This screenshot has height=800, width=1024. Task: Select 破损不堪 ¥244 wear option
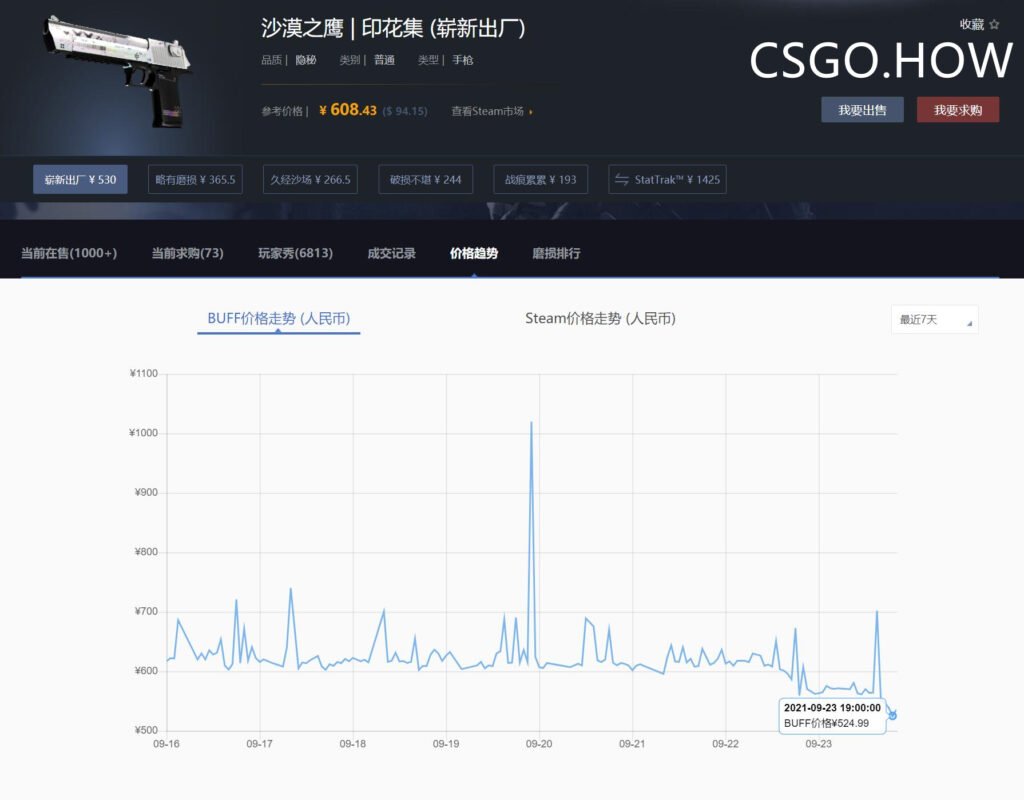pos(426,180)
